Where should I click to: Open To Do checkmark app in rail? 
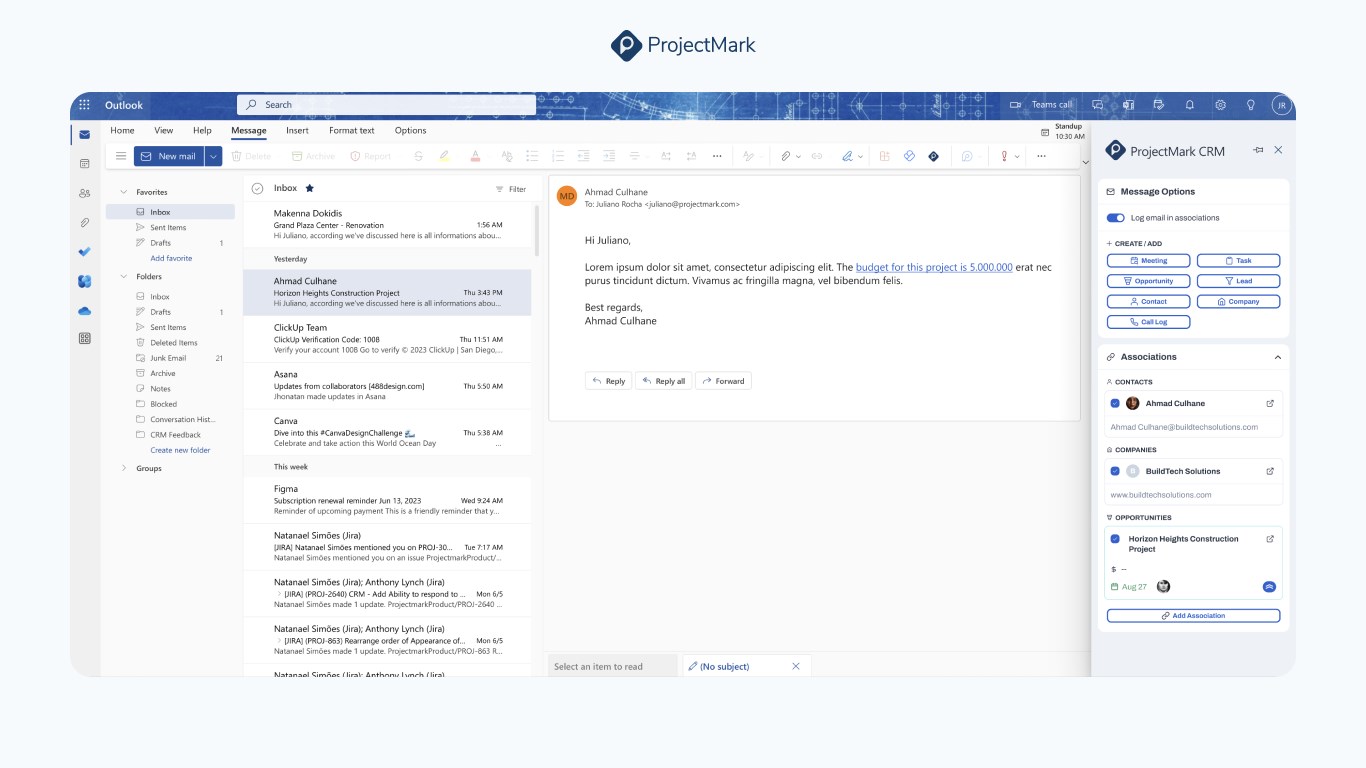[84, 252]
